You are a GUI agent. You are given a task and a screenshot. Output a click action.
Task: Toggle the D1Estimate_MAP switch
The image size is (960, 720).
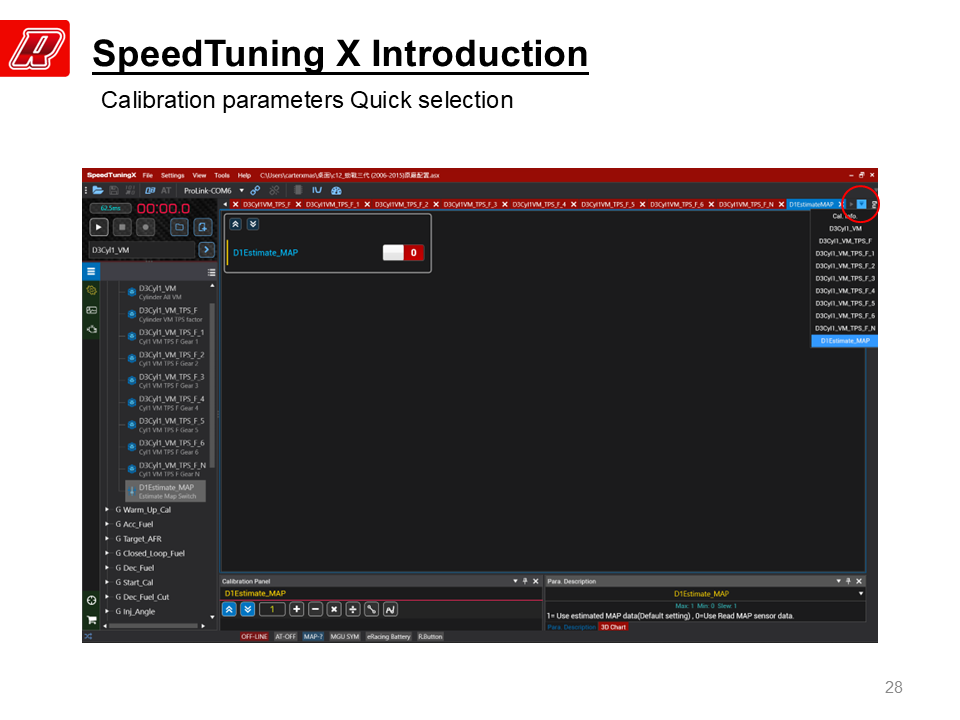click(403, 252)
